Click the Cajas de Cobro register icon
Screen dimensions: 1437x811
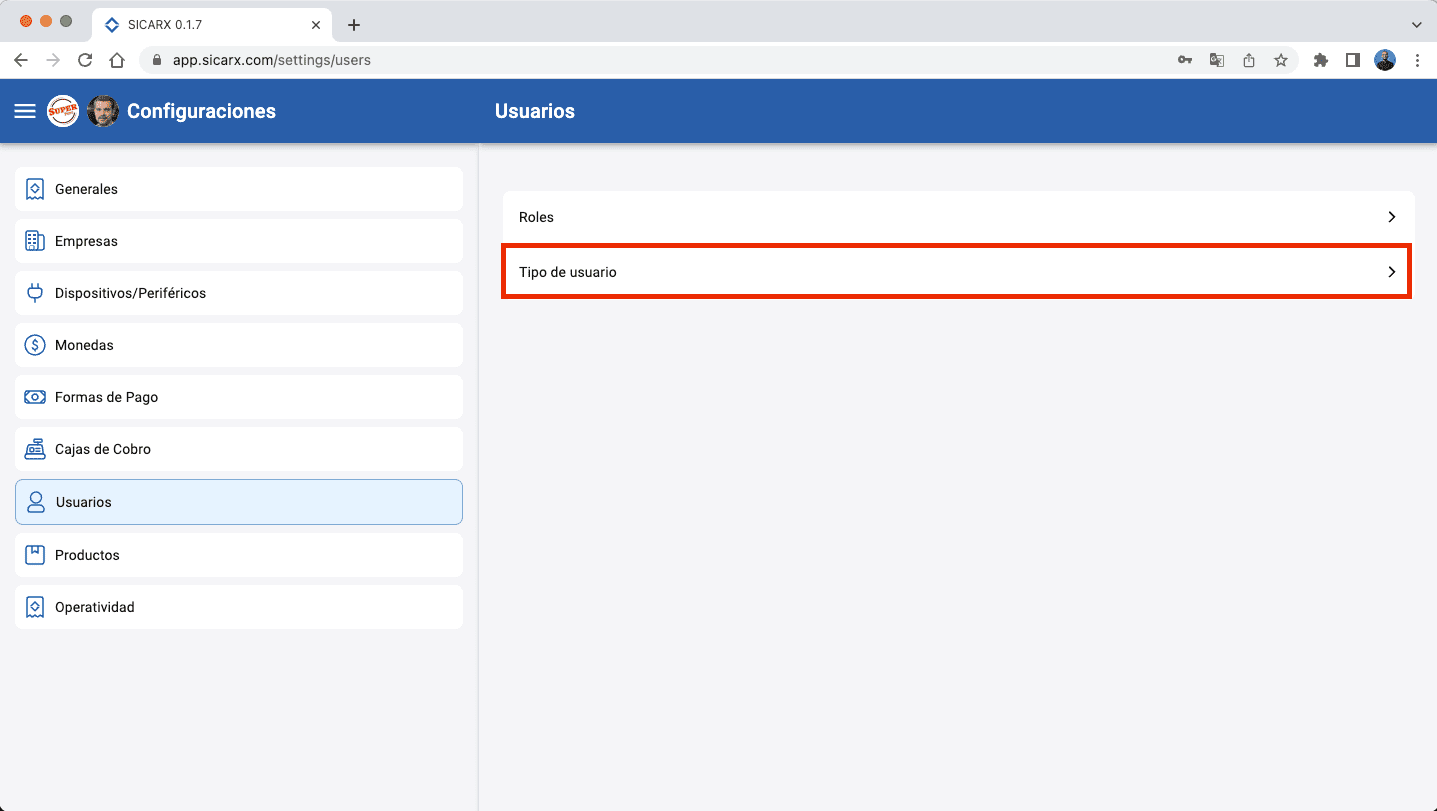tap(35, 449)
